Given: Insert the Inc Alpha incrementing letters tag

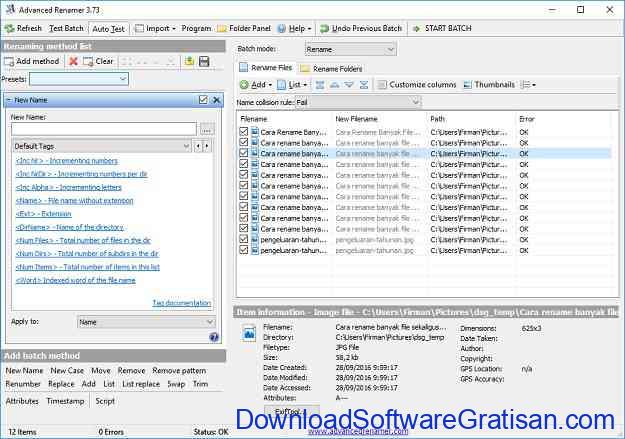Looking at the screenshot, I should pos(69,187).
